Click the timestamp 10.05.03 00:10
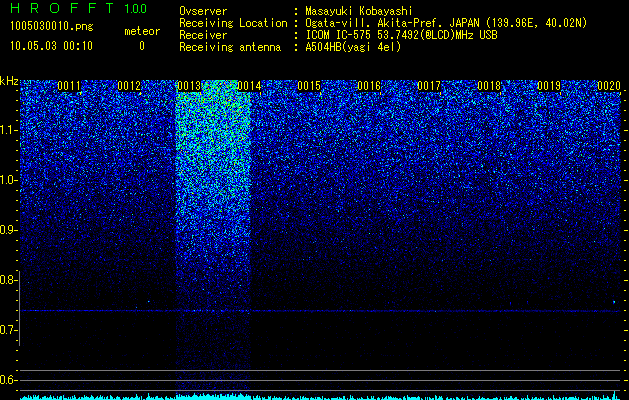Screen dimensions: 629x400 (51, 46)
